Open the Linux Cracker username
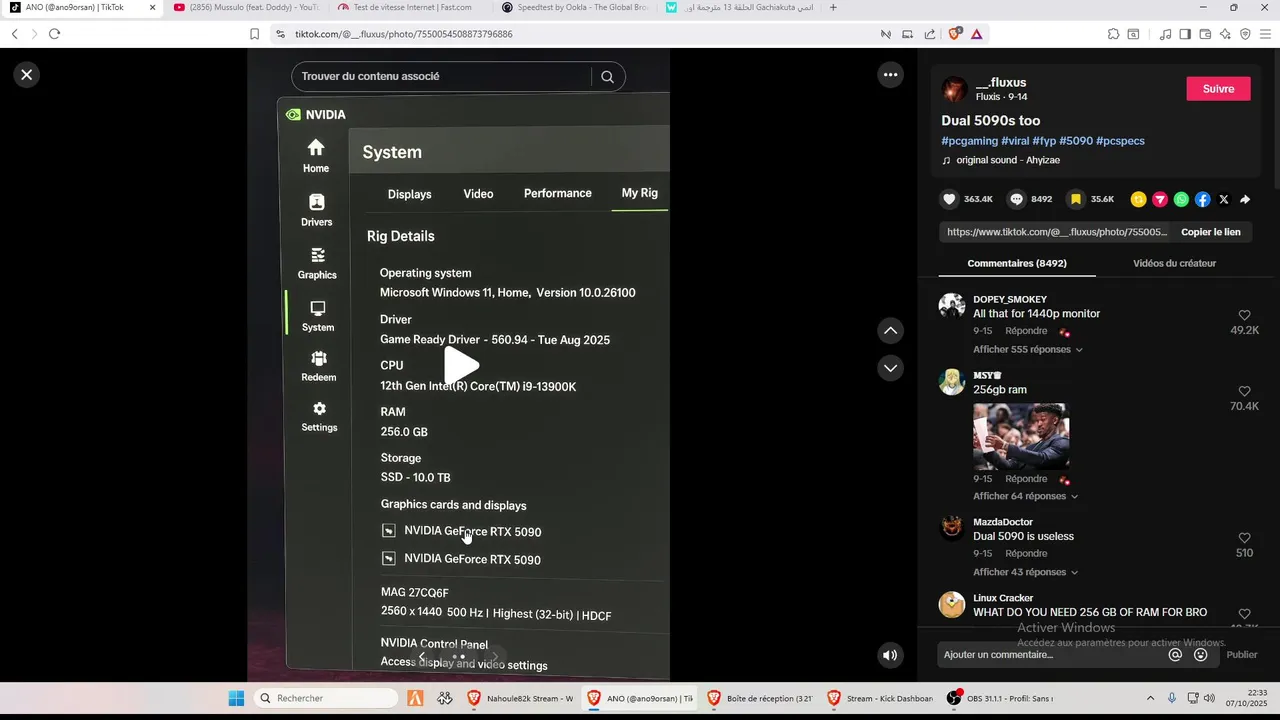This screenshot has height=720, width=1280. (x=1003, y=598)
